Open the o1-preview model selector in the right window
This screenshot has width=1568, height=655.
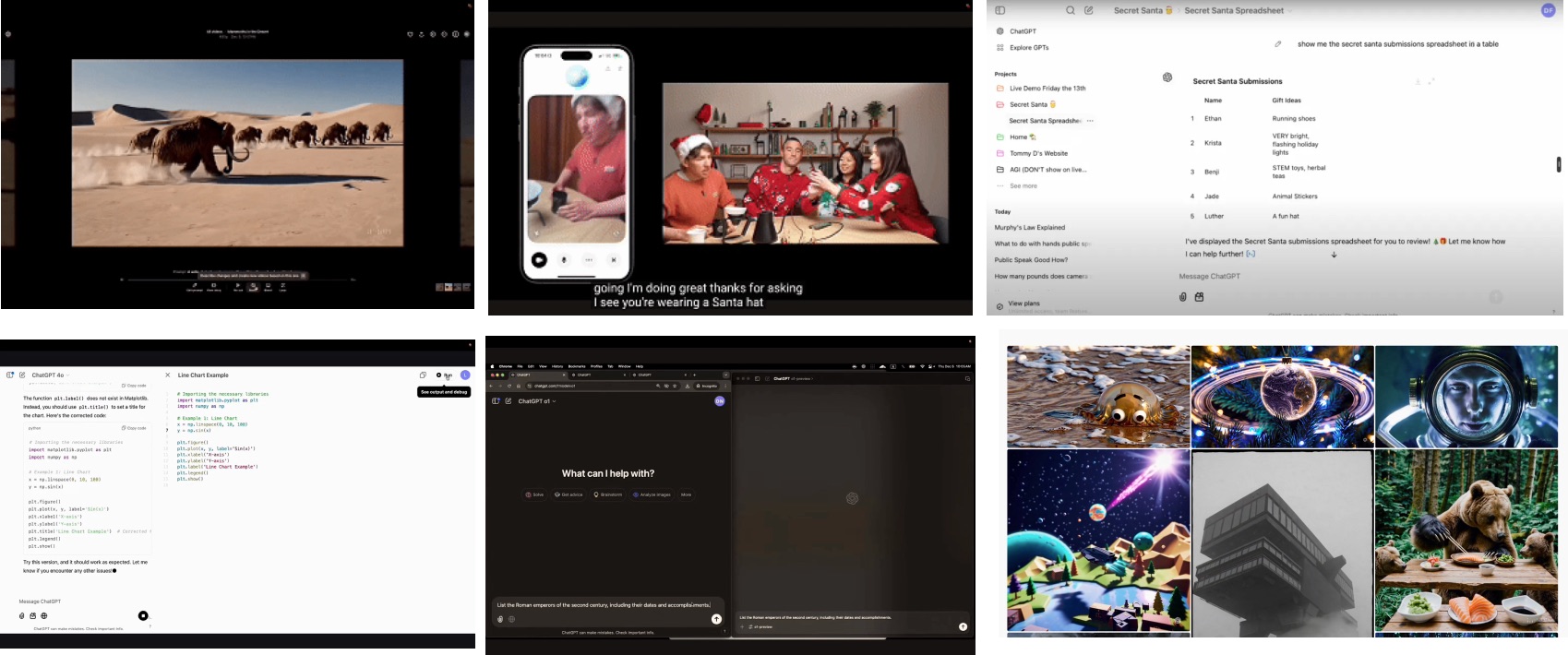(793, 378)
